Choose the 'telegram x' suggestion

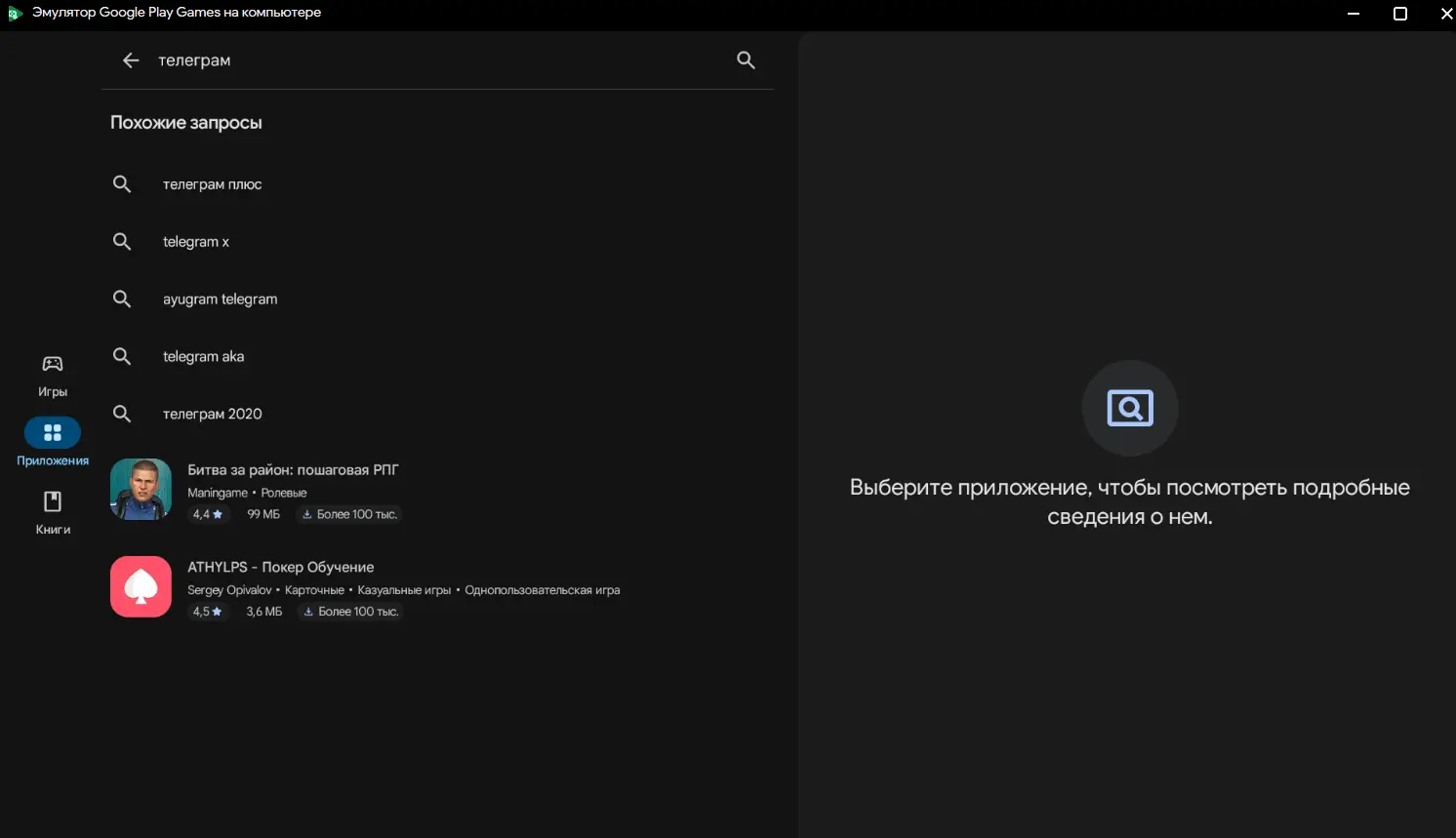click(x=196, y=242)
